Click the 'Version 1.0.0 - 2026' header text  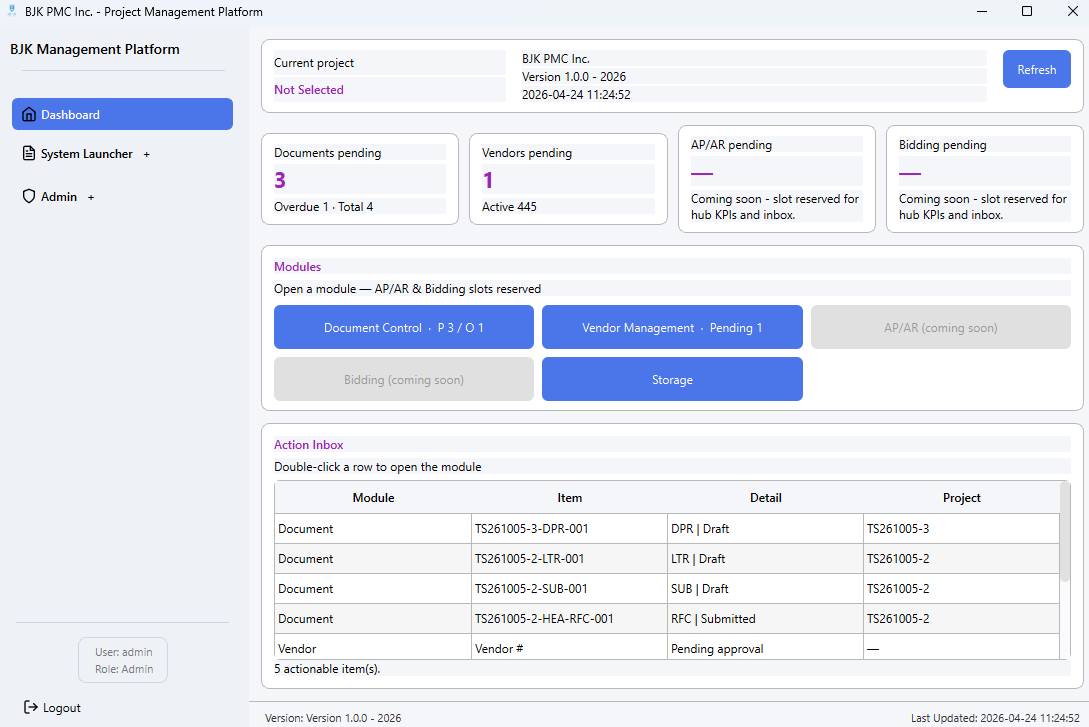click(x=574, y=76)
